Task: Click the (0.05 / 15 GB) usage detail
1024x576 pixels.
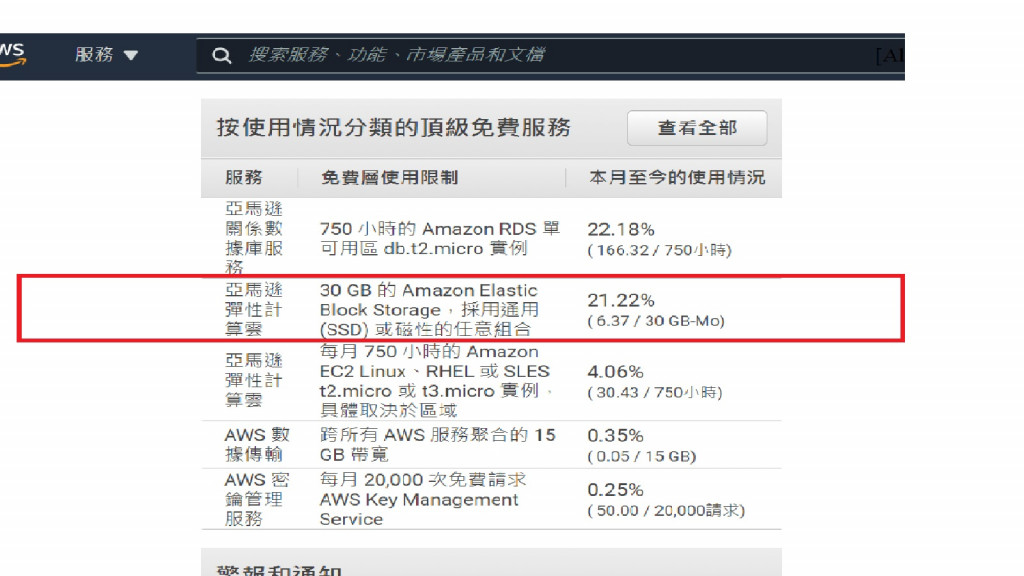Action: click(642, 456)
